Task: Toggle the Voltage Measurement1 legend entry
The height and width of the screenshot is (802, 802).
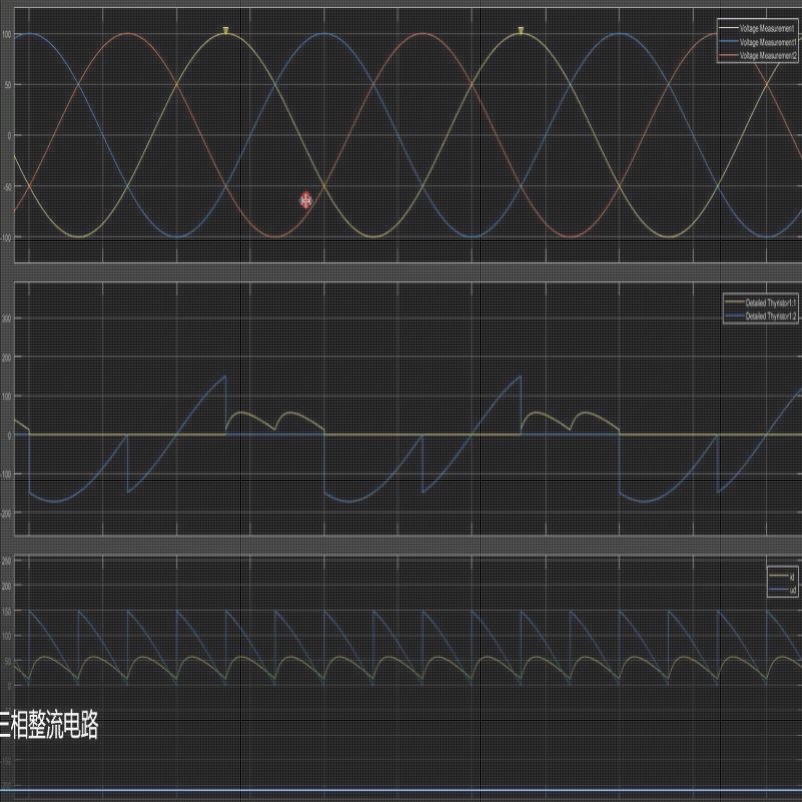Action: 758,42
